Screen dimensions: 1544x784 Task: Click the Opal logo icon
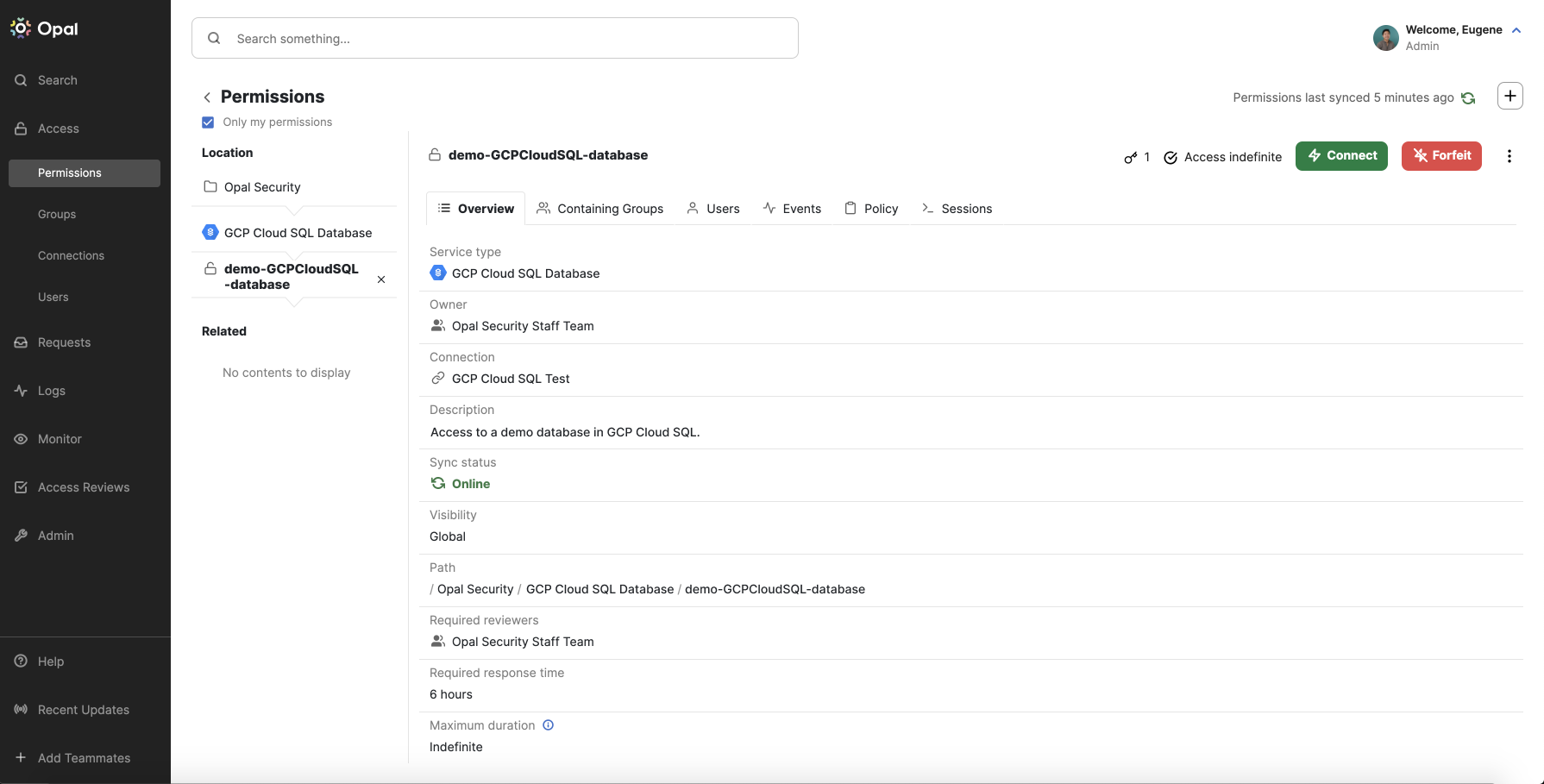21,28
